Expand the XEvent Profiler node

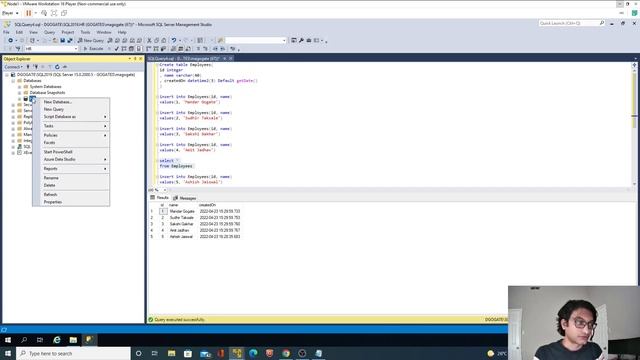click(x=13, y=153)
